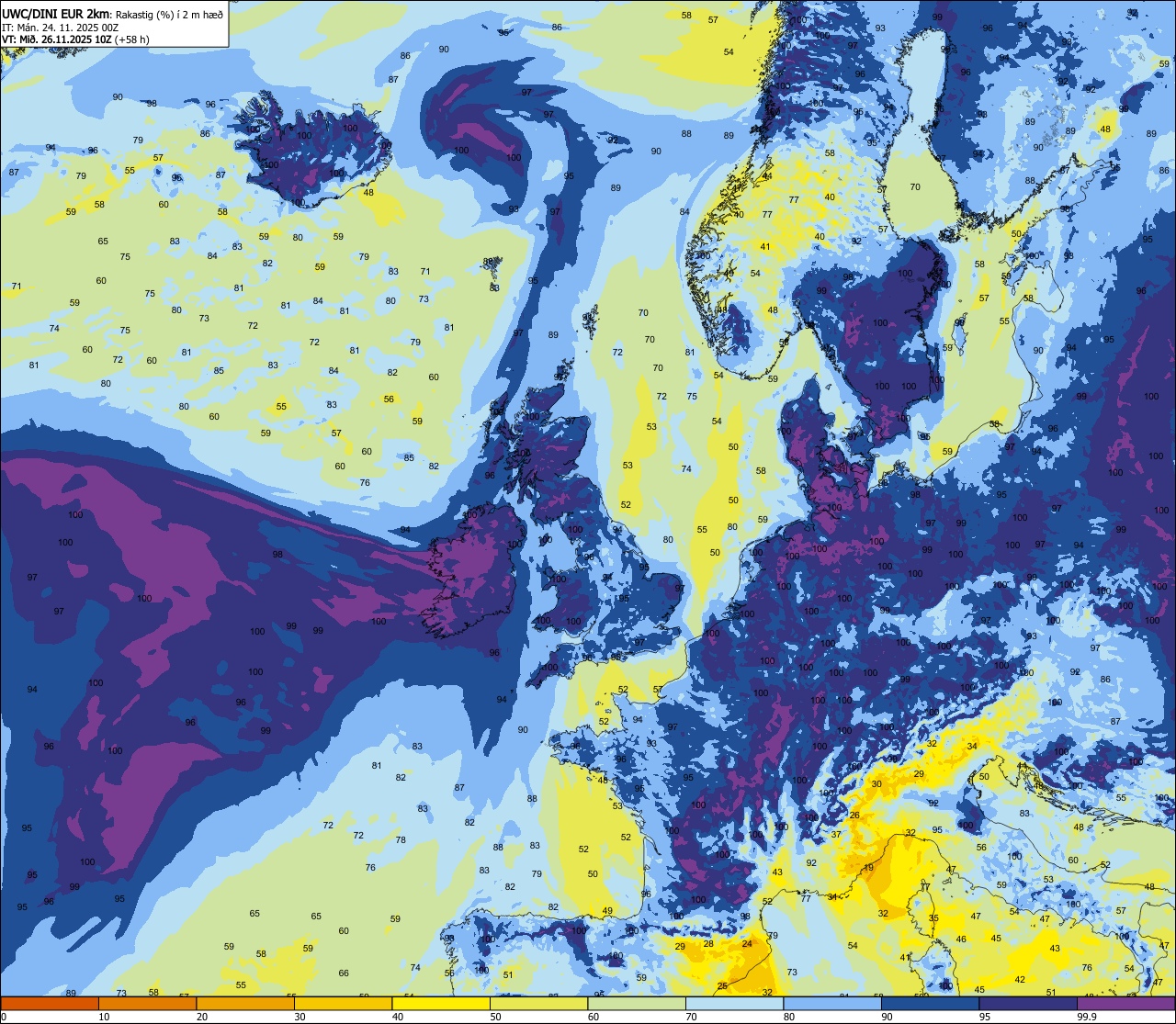Screen dimensions: 1176x1024
Task: Click the '50' legend tick label
Action: click(495, 1017)
